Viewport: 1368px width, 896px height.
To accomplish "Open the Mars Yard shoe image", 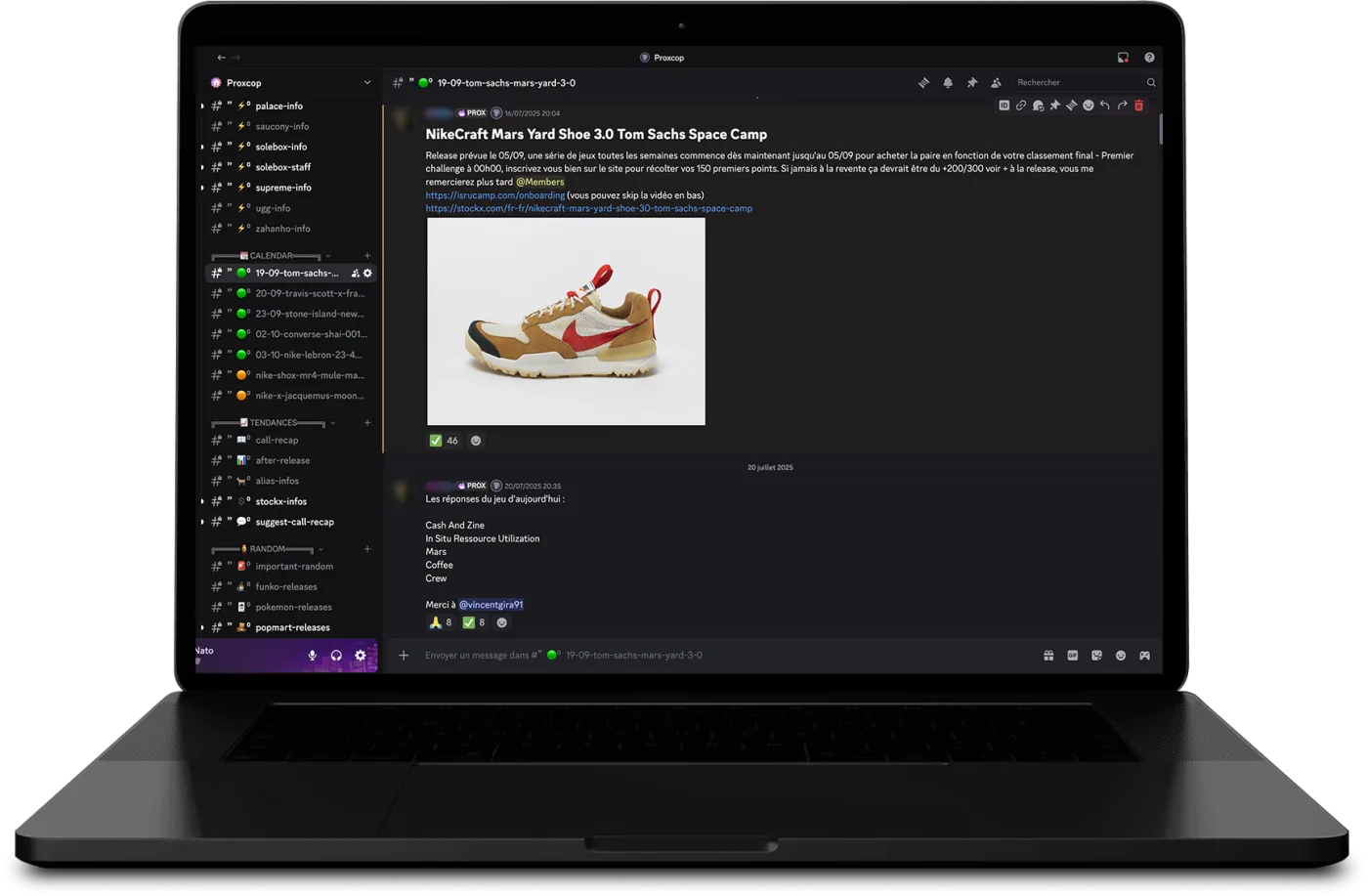I will [x=566, y=321].
